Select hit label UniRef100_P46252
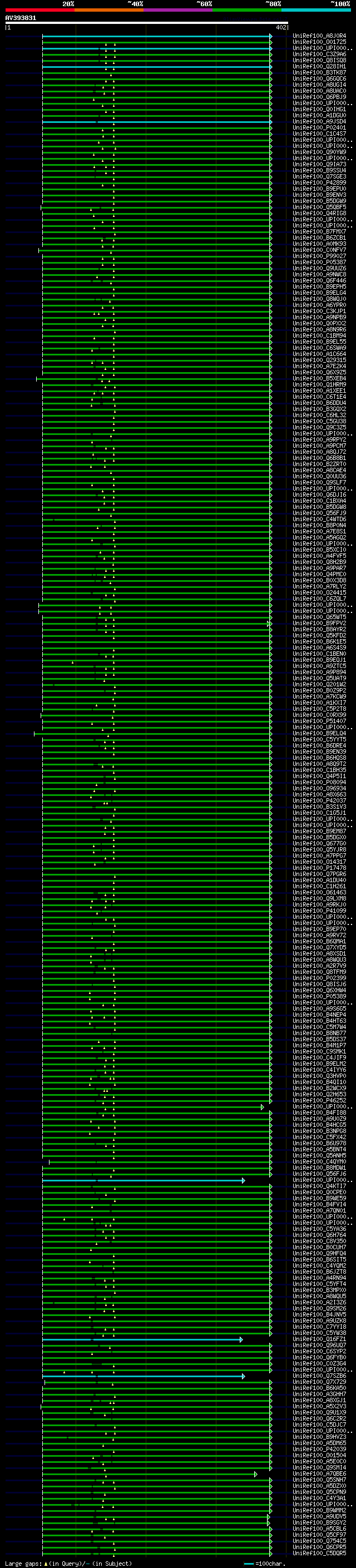This screenshot has height=1568, width=356. point(319,1101)
